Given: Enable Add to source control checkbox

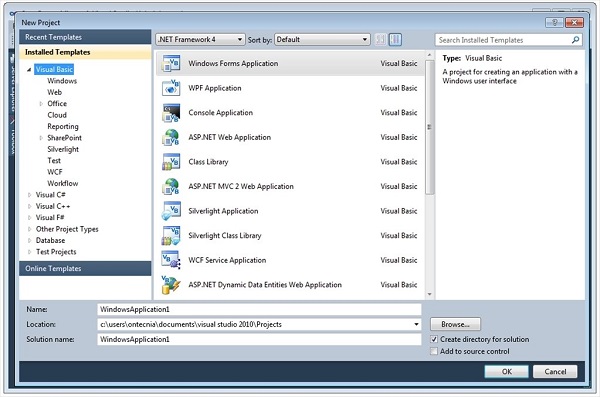Looking at the screenshot, I should click(434, 351).
